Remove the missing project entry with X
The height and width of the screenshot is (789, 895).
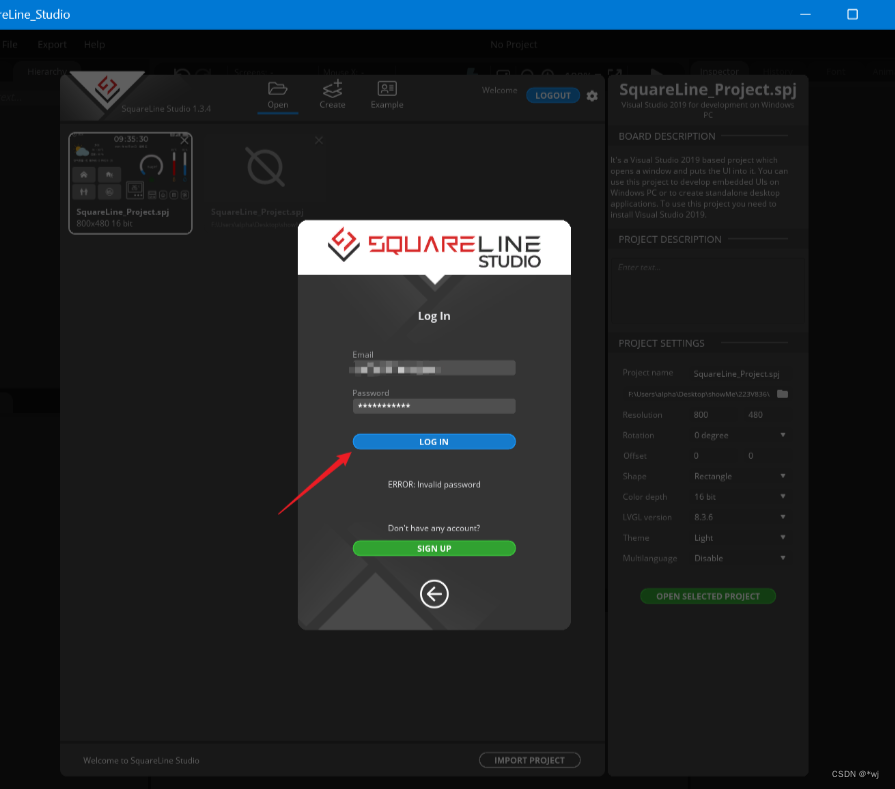(319, 140)
